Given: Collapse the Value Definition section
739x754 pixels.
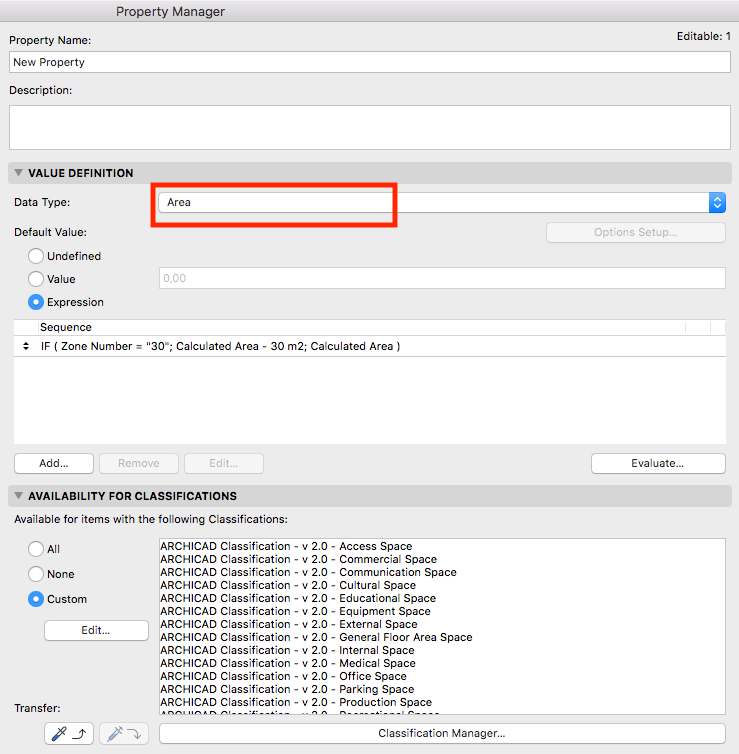Looking at the screenshot, I should 18,173.
